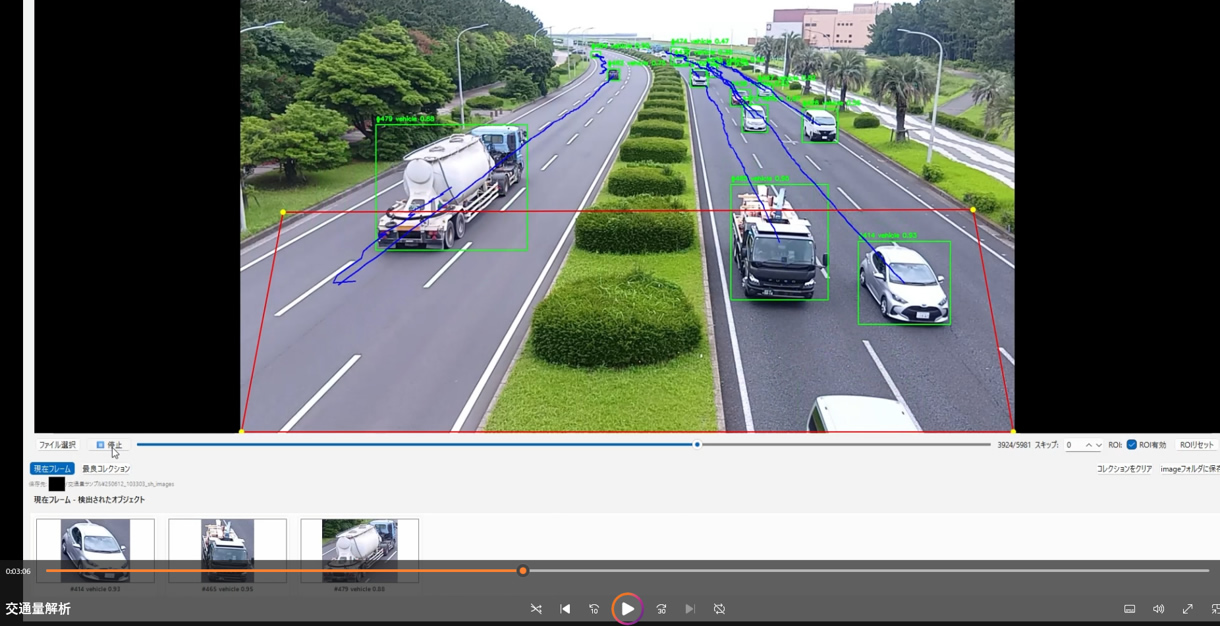The height and width of the screenshot is (626, 1220).
Task: Click the skip value input field
Action: [1072, 445]
